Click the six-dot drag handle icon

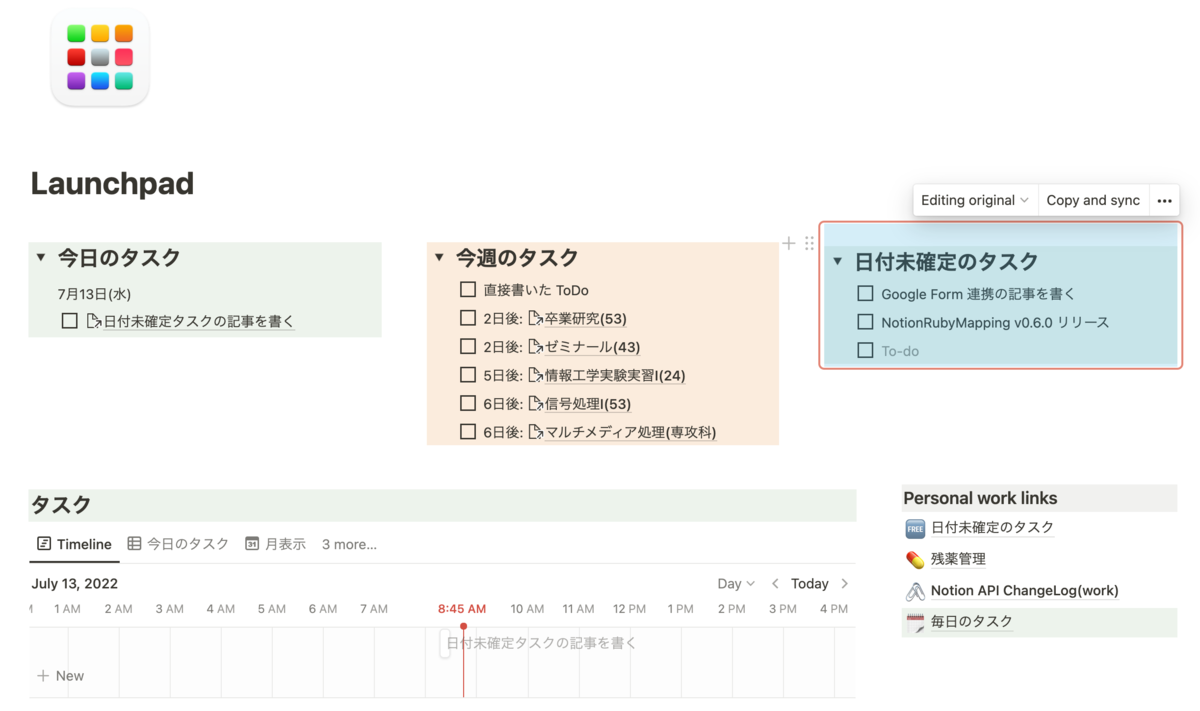click(809, 243)
